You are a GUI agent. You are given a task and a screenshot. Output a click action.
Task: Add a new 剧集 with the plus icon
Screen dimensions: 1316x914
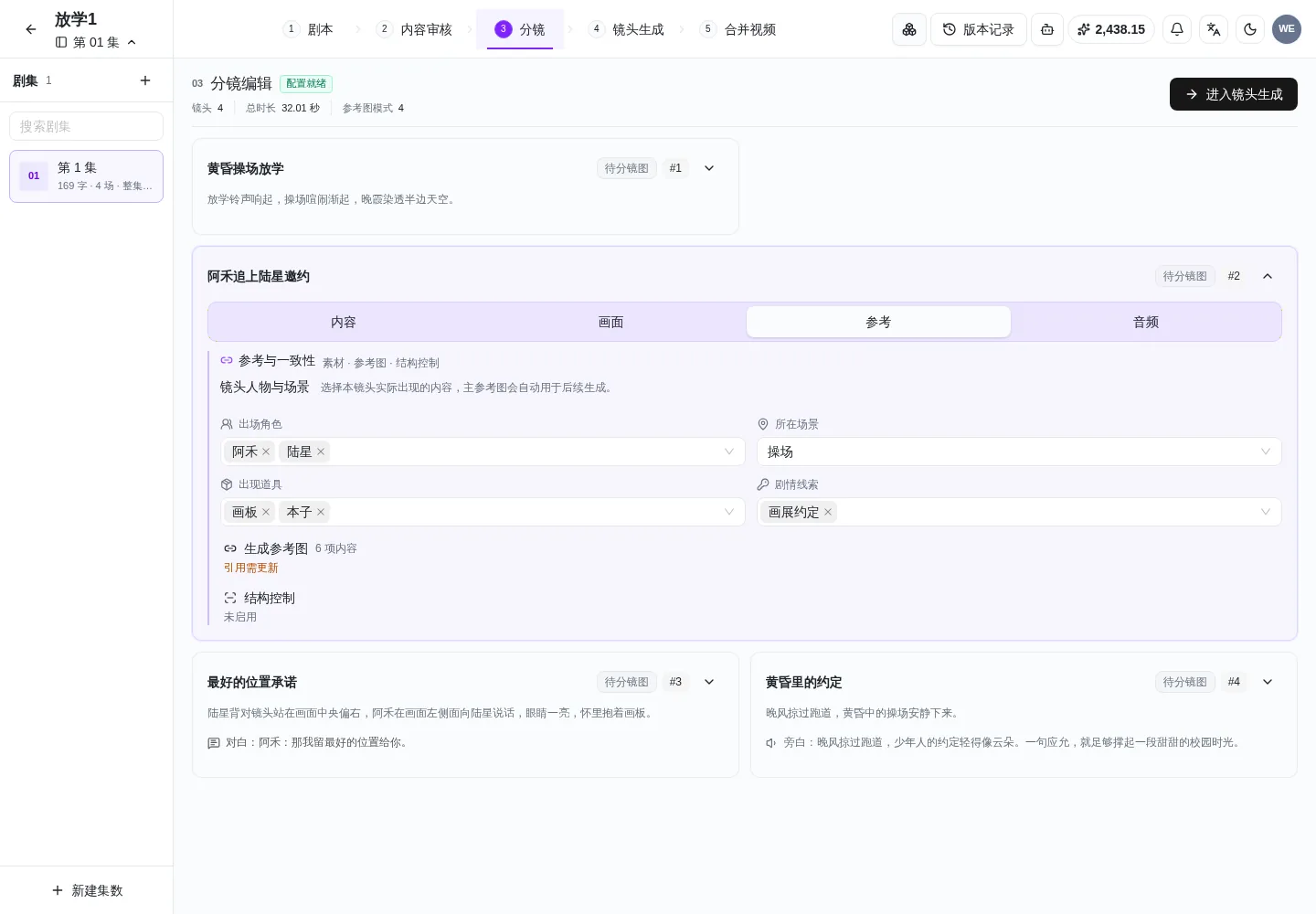(x=145, y=80)
